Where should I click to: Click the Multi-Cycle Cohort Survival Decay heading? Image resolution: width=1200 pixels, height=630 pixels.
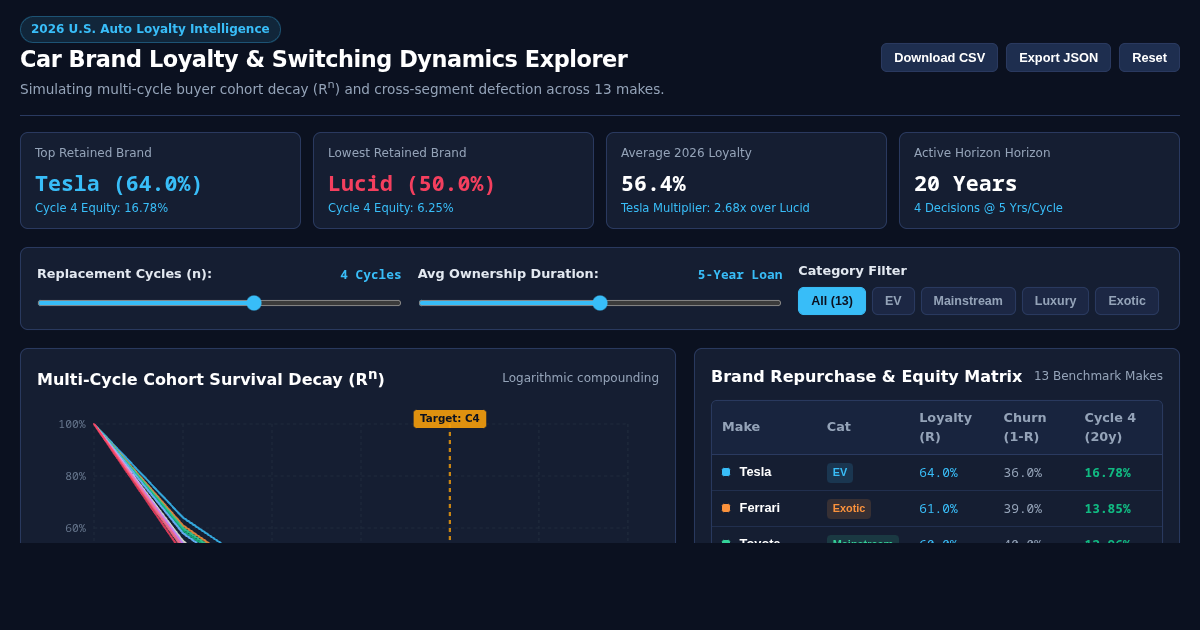(211, 378)
